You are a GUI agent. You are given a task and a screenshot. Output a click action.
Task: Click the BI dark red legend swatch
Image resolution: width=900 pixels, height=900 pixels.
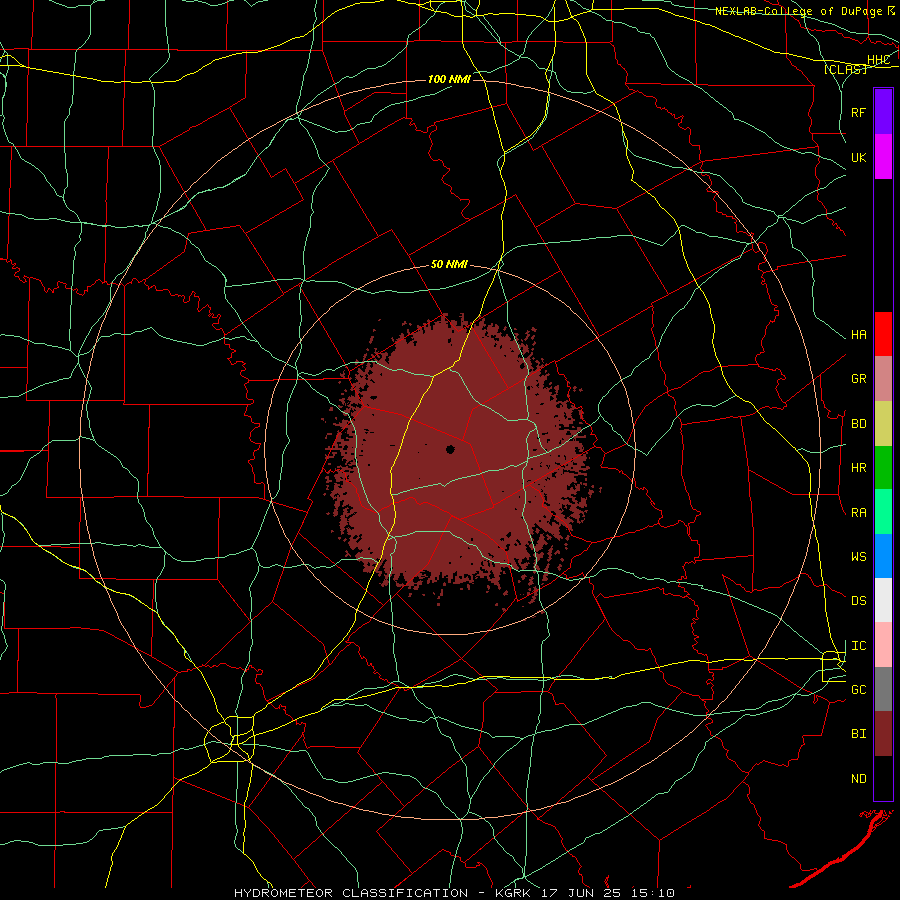point(883,734)
